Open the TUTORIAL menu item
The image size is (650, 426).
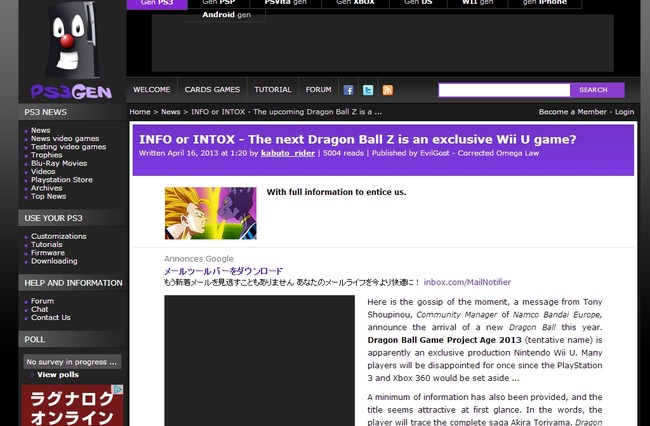(273, 90)
